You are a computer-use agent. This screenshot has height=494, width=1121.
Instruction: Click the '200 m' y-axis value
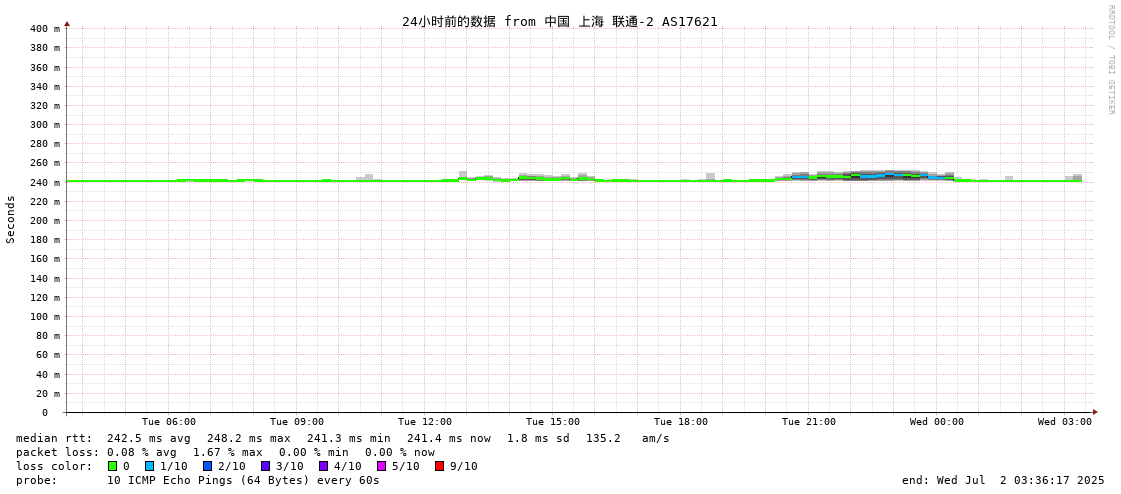(x=45, y=220)
